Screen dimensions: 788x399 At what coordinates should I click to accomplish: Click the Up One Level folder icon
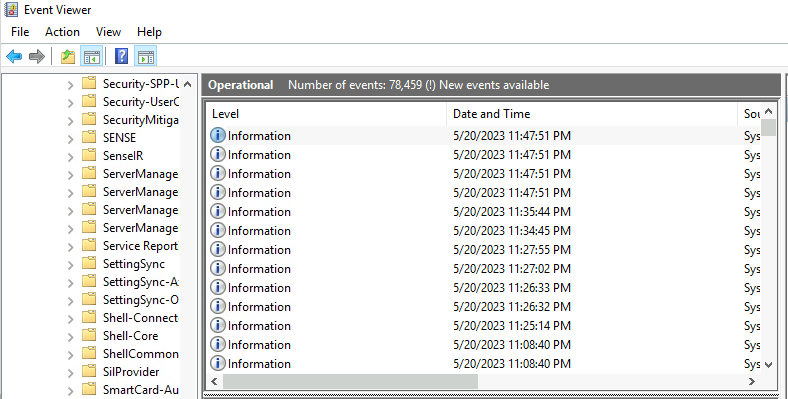click(x=68, y=56)
